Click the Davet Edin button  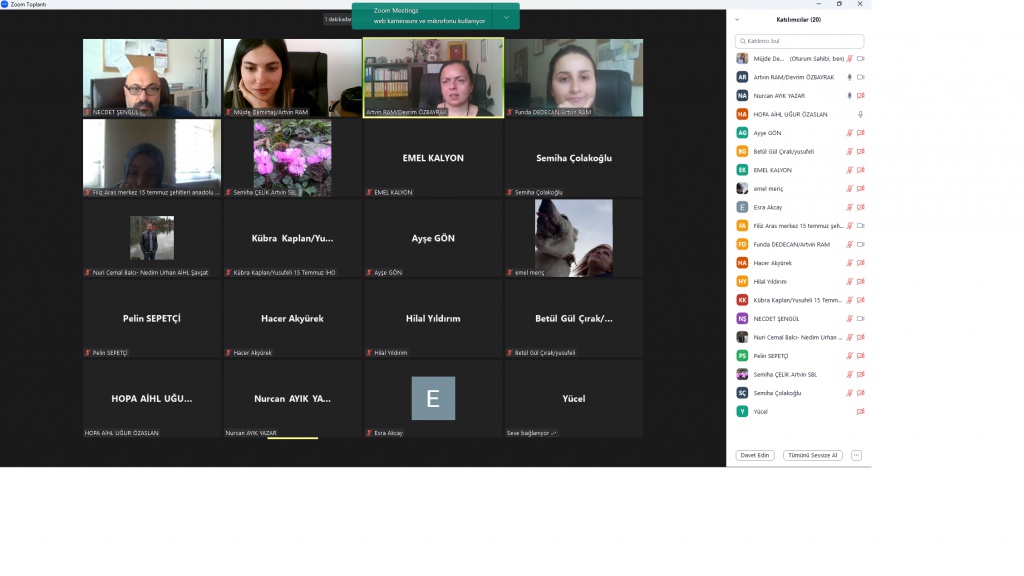coord(755,455)
